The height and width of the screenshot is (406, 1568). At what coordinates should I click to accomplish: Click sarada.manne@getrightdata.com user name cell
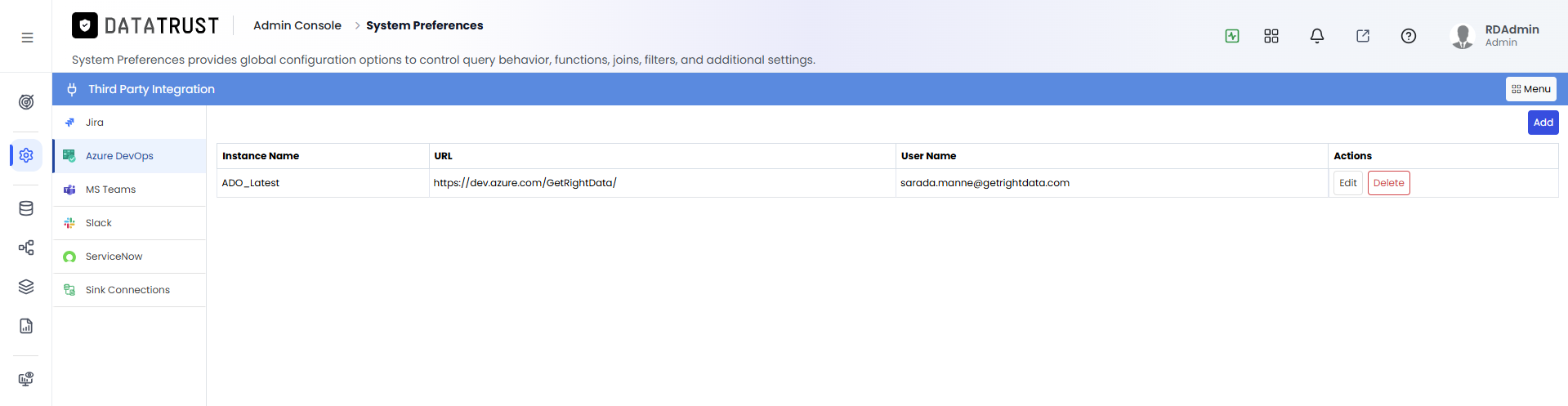point(1112,183)
